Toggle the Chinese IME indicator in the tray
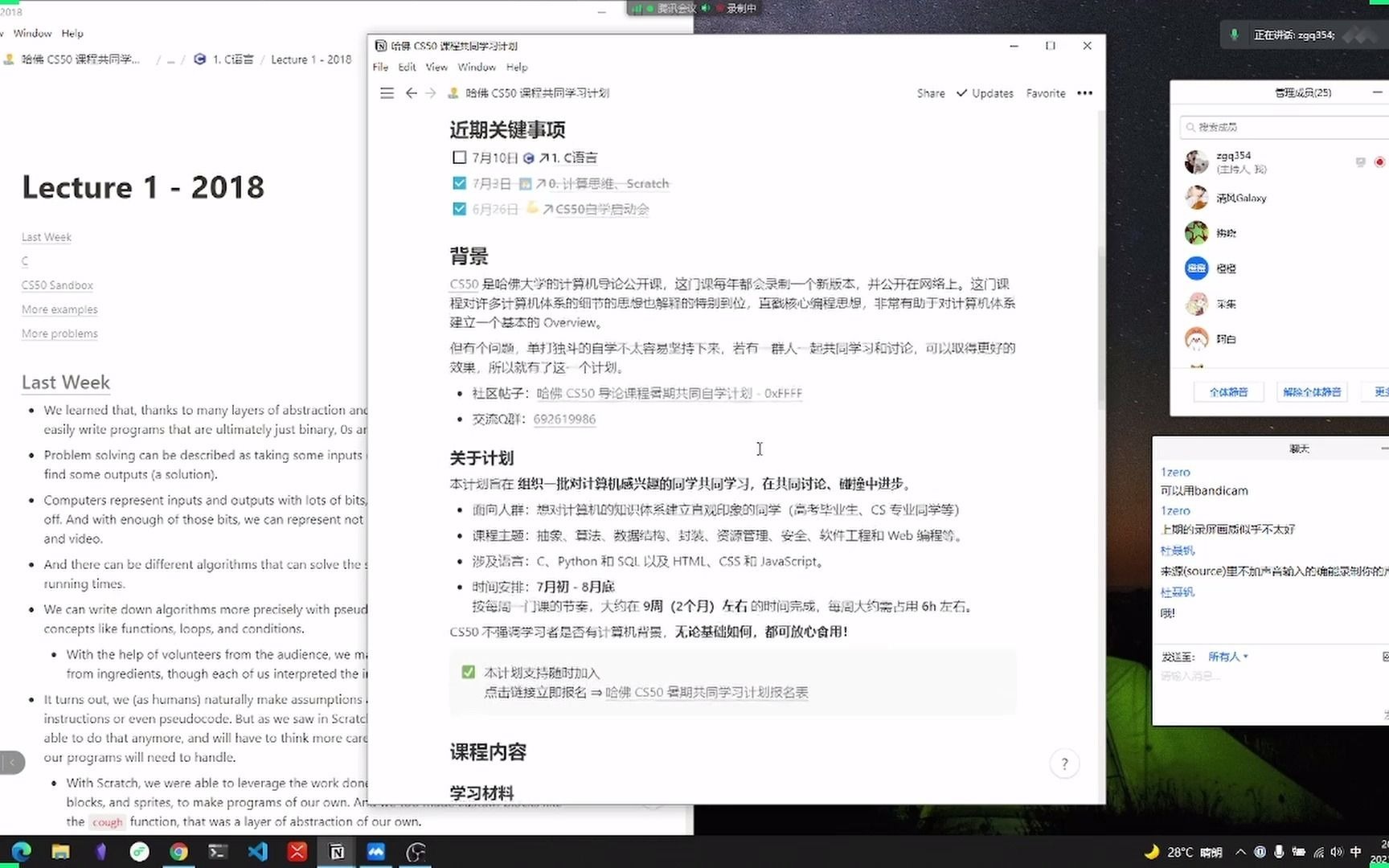The image size is (1389, 868). 1356,852
